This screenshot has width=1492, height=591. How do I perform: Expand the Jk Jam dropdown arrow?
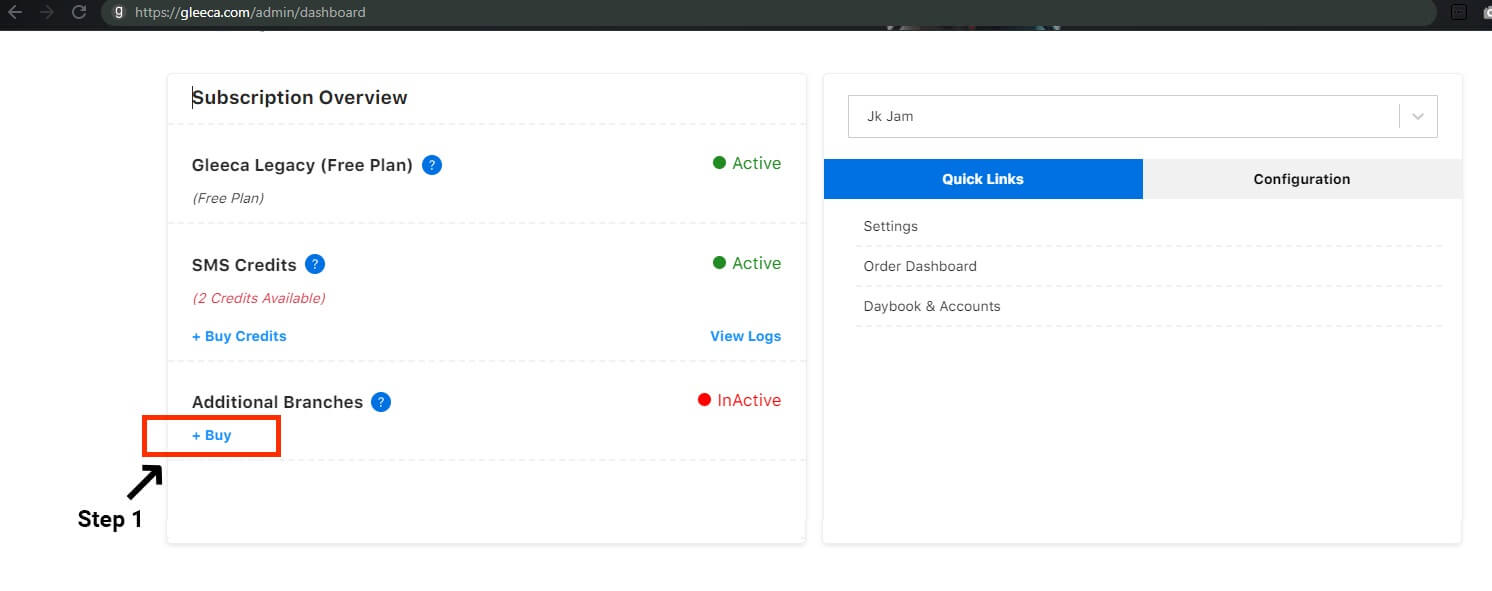pos(1418,117)
